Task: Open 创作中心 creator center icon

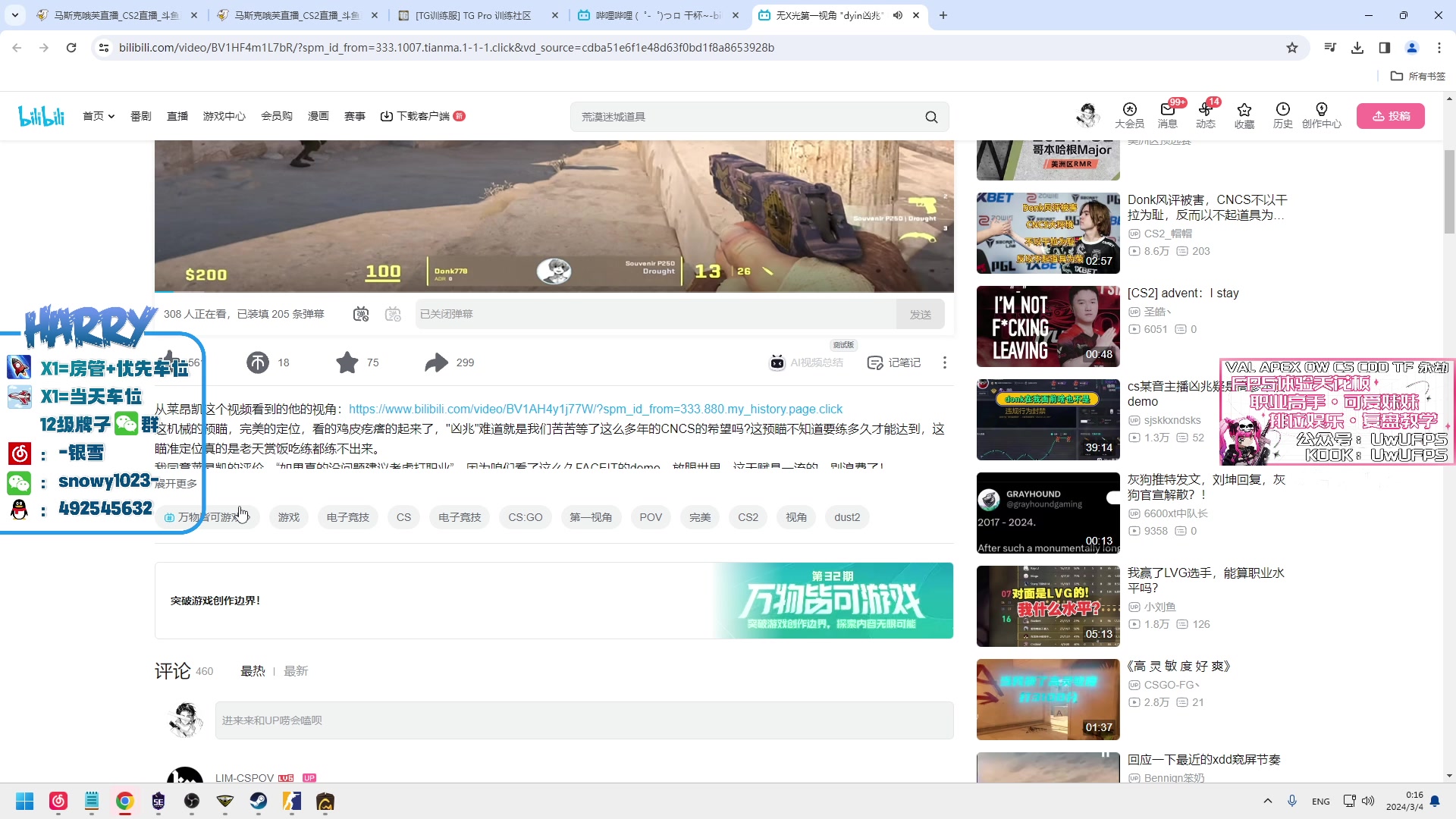Action: pos(1322,115)
